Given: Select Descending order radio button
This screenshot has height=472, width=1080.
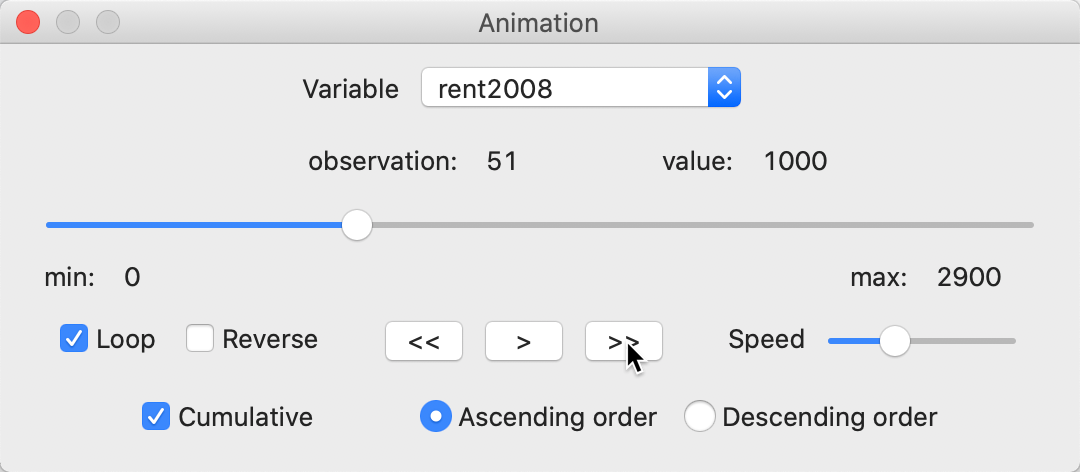Looking at the screenshot, I should click(700, 416).
